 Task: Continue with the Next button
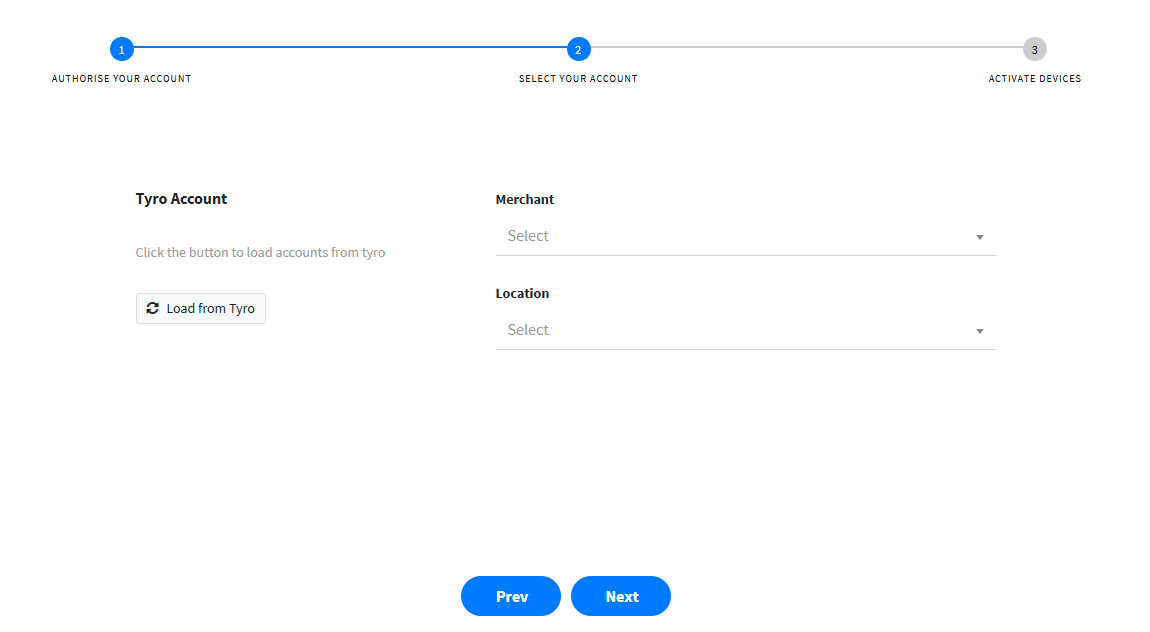pos(621,596)
